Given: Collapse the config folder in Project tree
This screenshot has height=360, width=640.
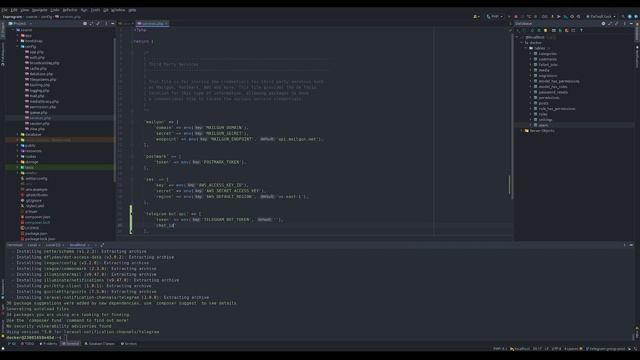Looking at the screenshot, I should coord(17,47).
